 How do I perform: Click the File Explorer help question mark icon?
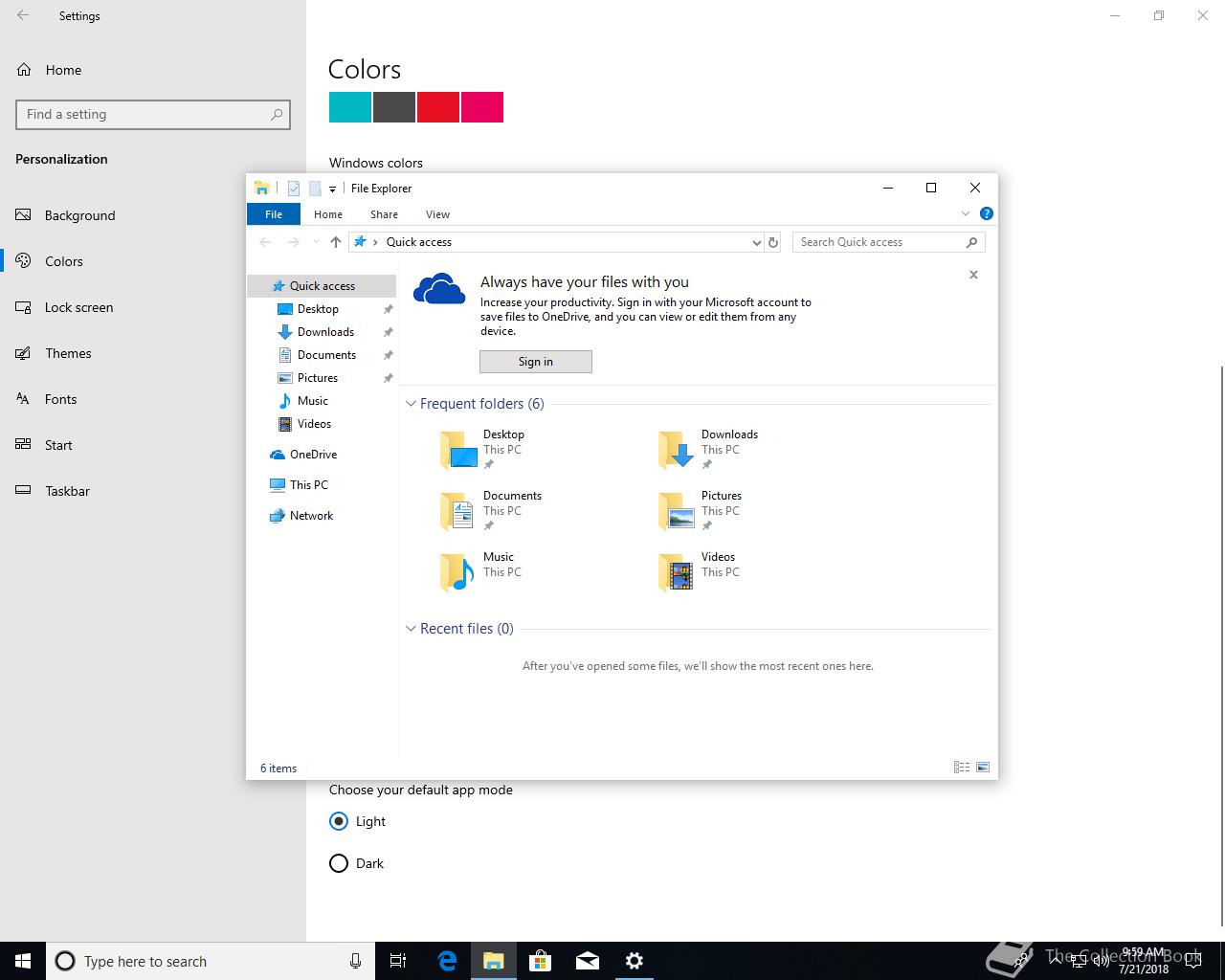987,213
